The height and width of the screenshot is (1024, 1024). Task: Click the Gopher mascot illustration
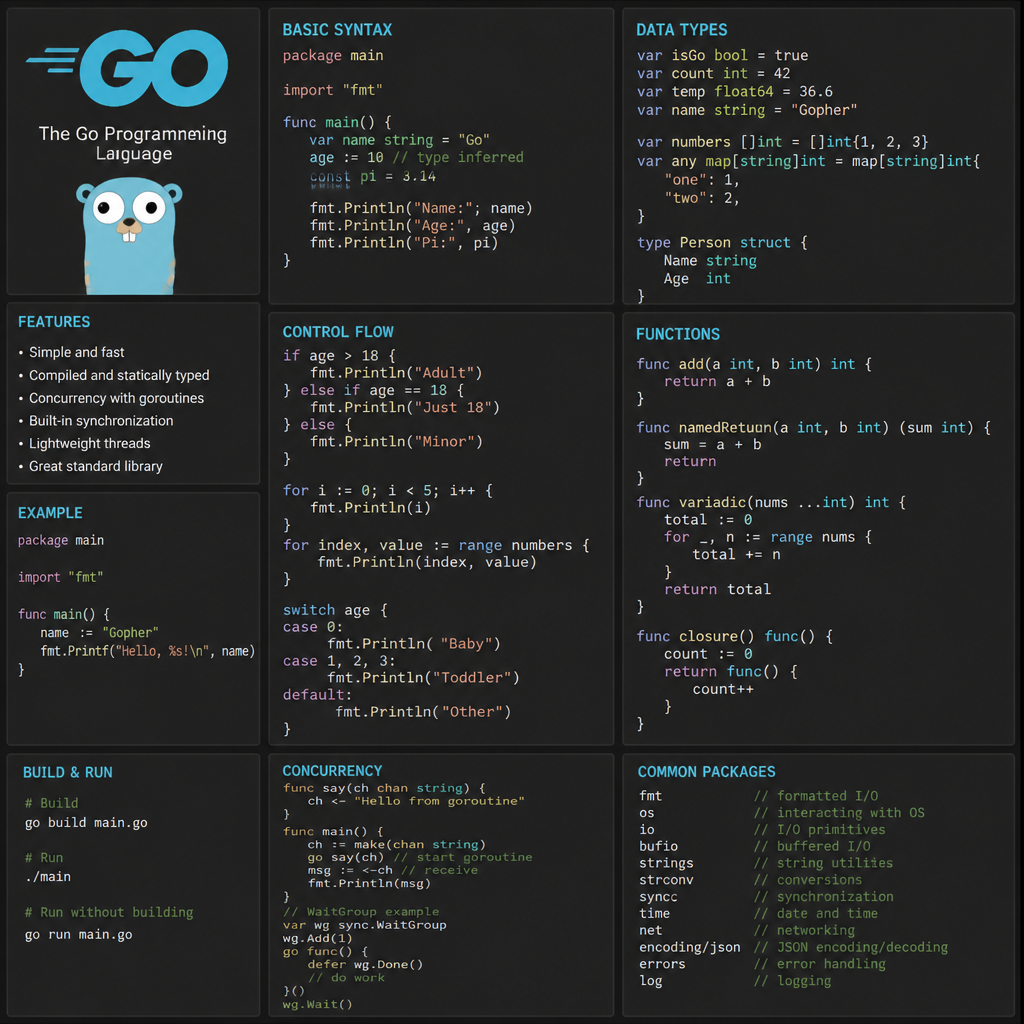(129, 237)
